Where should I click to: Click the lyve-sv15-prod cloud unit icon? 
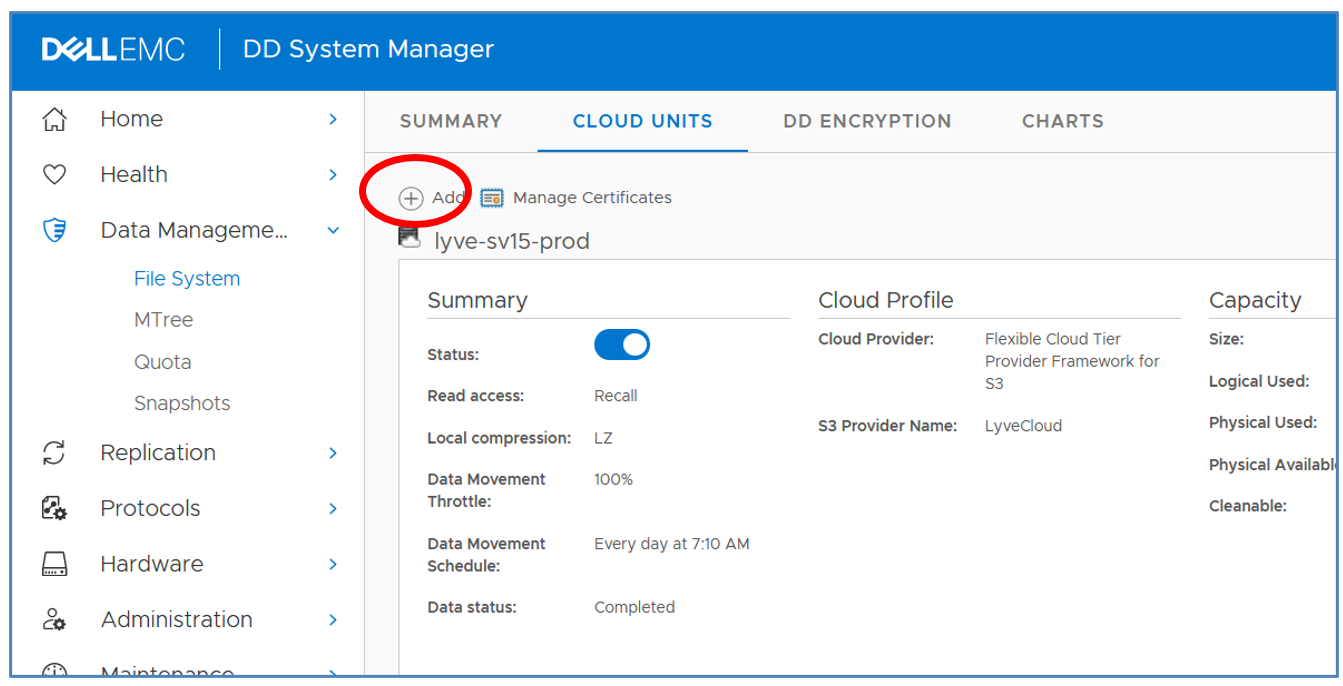click(x=409, y=238)
